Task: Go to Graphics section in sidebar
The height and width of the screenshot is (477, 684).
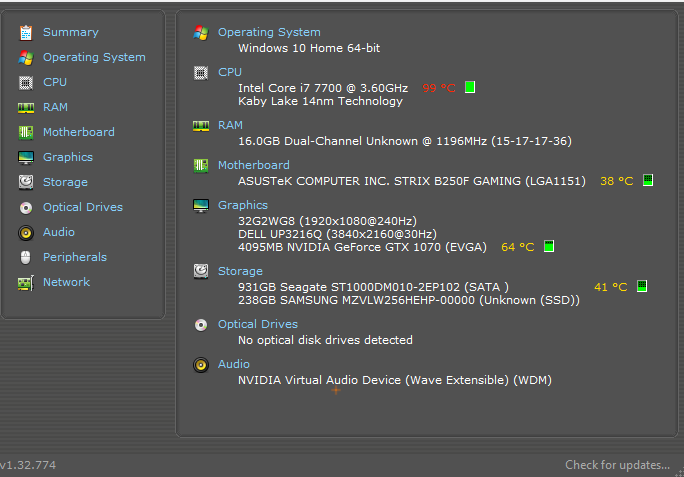Action: [68, 157]
